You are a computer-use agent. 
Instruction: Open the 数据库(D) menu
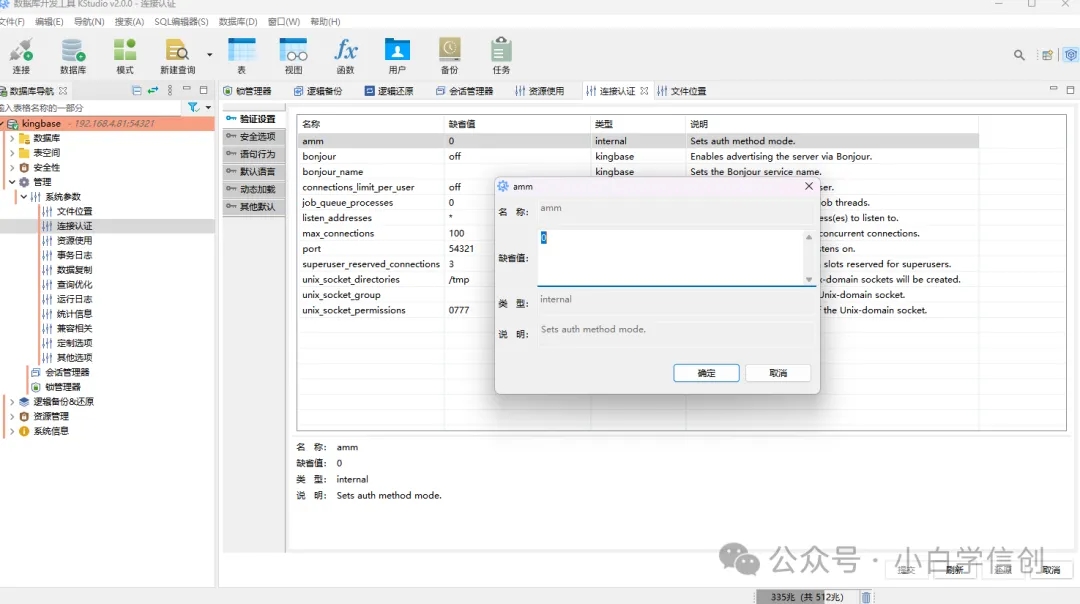(238, 21)
